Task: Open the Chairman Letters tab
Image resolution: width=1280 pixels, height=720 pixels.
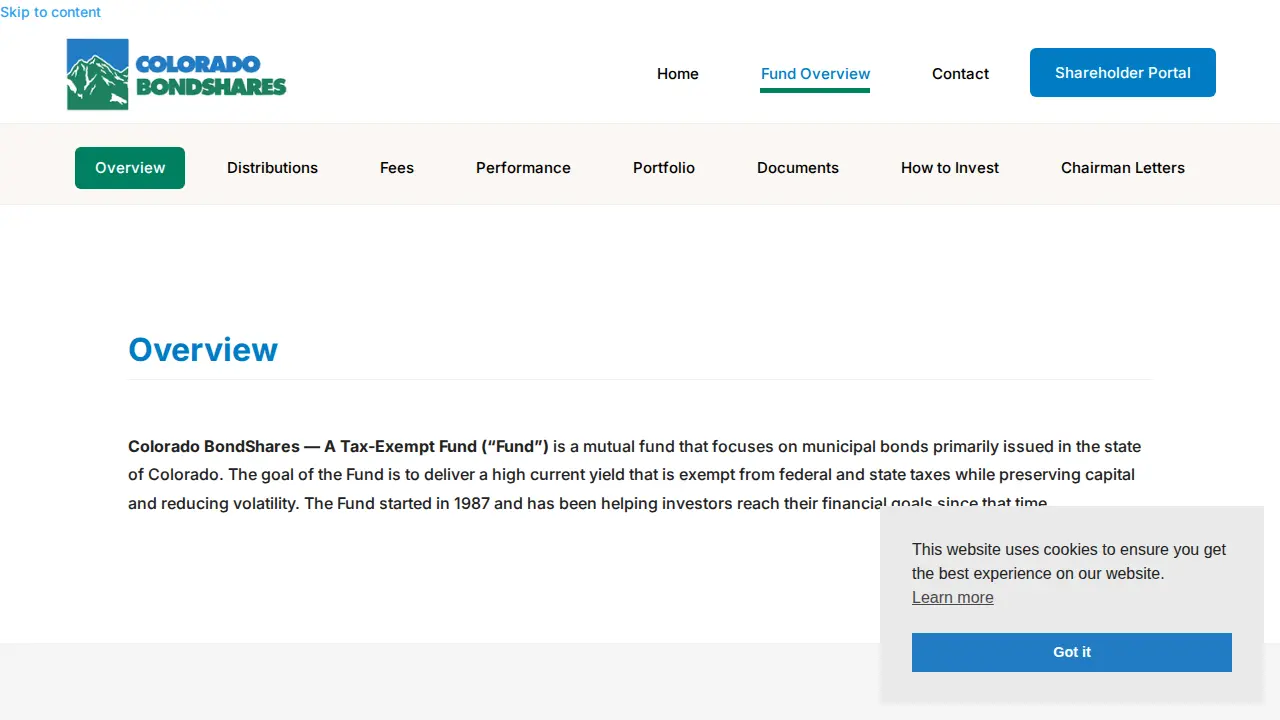Action: click(x=1123, y=168)
